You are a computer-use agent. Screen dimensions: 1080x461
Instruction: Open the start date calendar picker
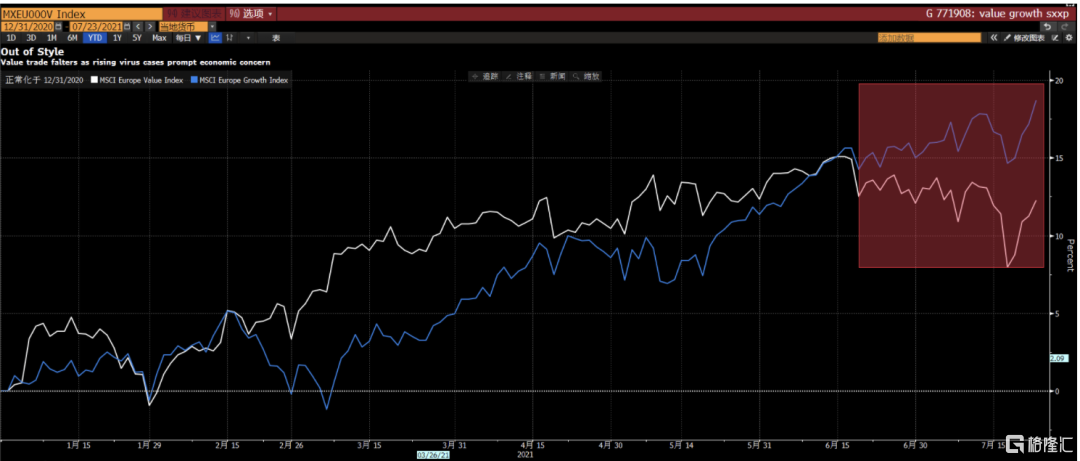click(x=59, y=26)
